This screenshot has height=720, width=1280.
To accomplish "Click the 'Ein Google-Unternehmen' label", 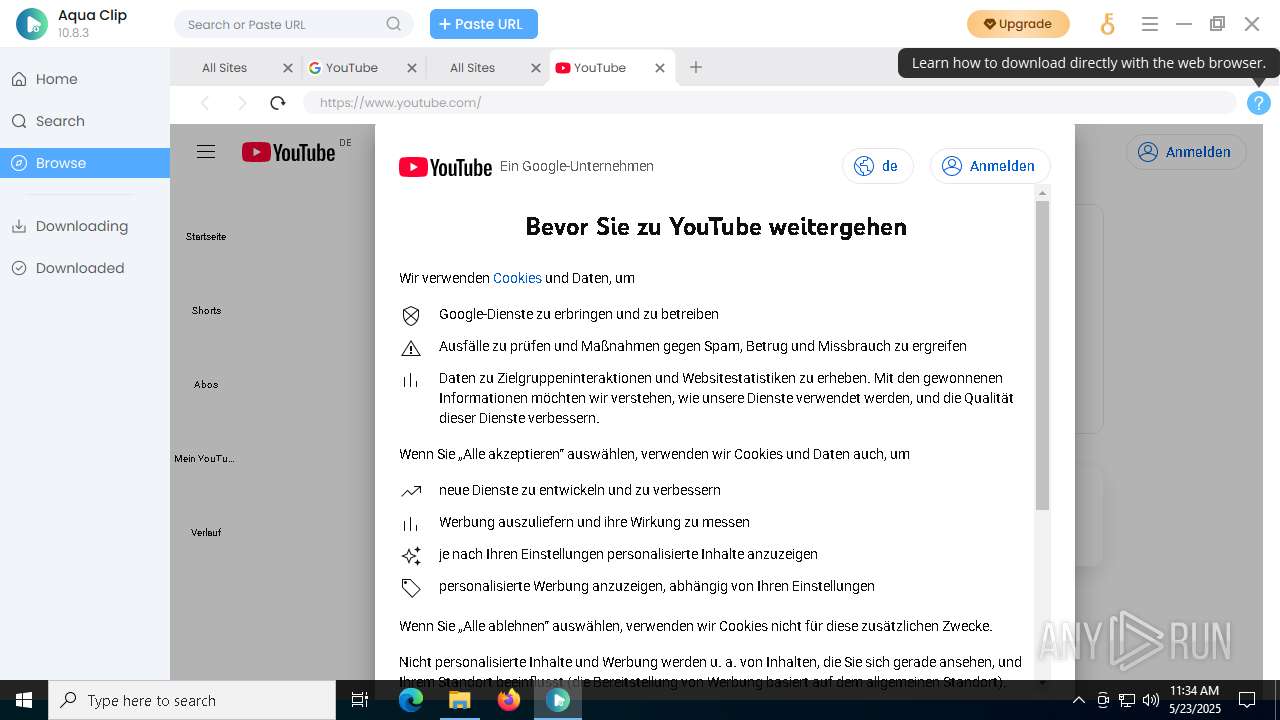I will pyautogui.click(x=577, y=166).
